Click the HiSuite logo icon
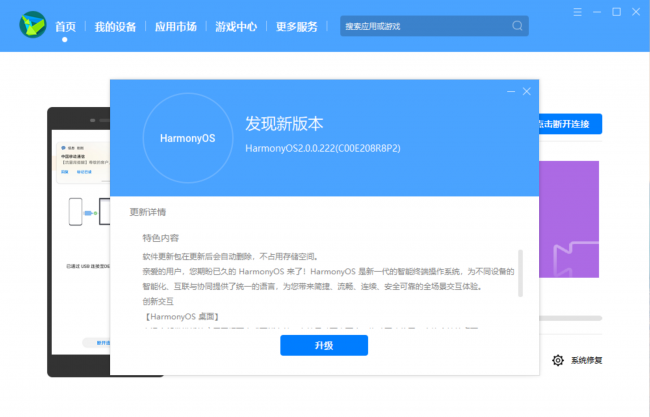The width and height of the screenshot is (650, 417). point(33,24)
